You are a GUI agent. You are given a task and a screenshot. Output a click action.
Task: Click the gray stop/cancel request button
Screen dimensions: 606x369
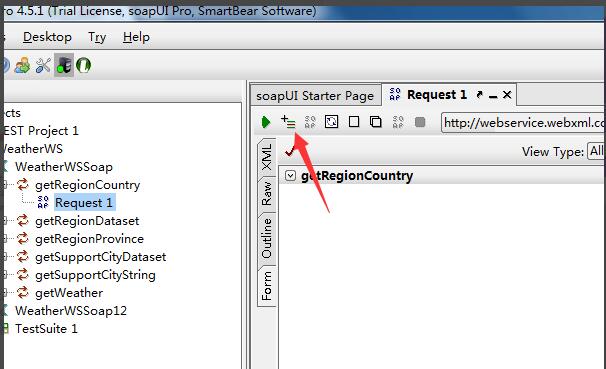(420, 122)
